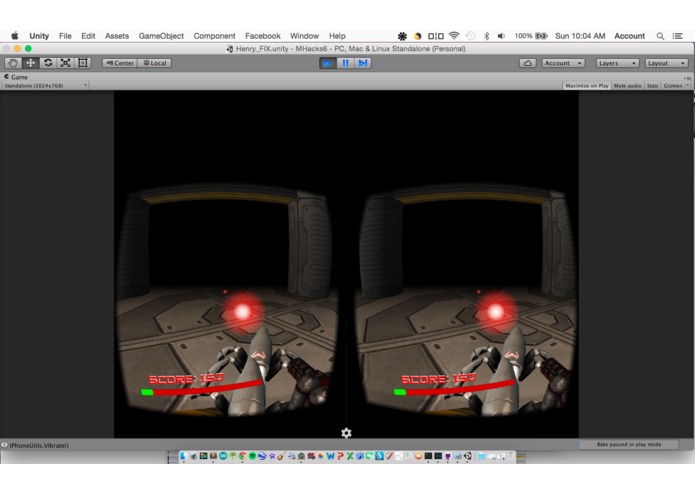The image size is (695, 494).
Task: Open the Layers dropdown
Action: click(x=617, y=63)
